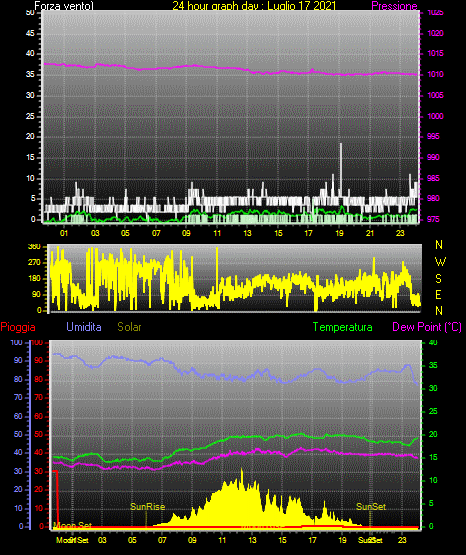The width and height of the screenshot is (466, 555).
Task: Select pressure axis value 1020
Action: point(435,33)
